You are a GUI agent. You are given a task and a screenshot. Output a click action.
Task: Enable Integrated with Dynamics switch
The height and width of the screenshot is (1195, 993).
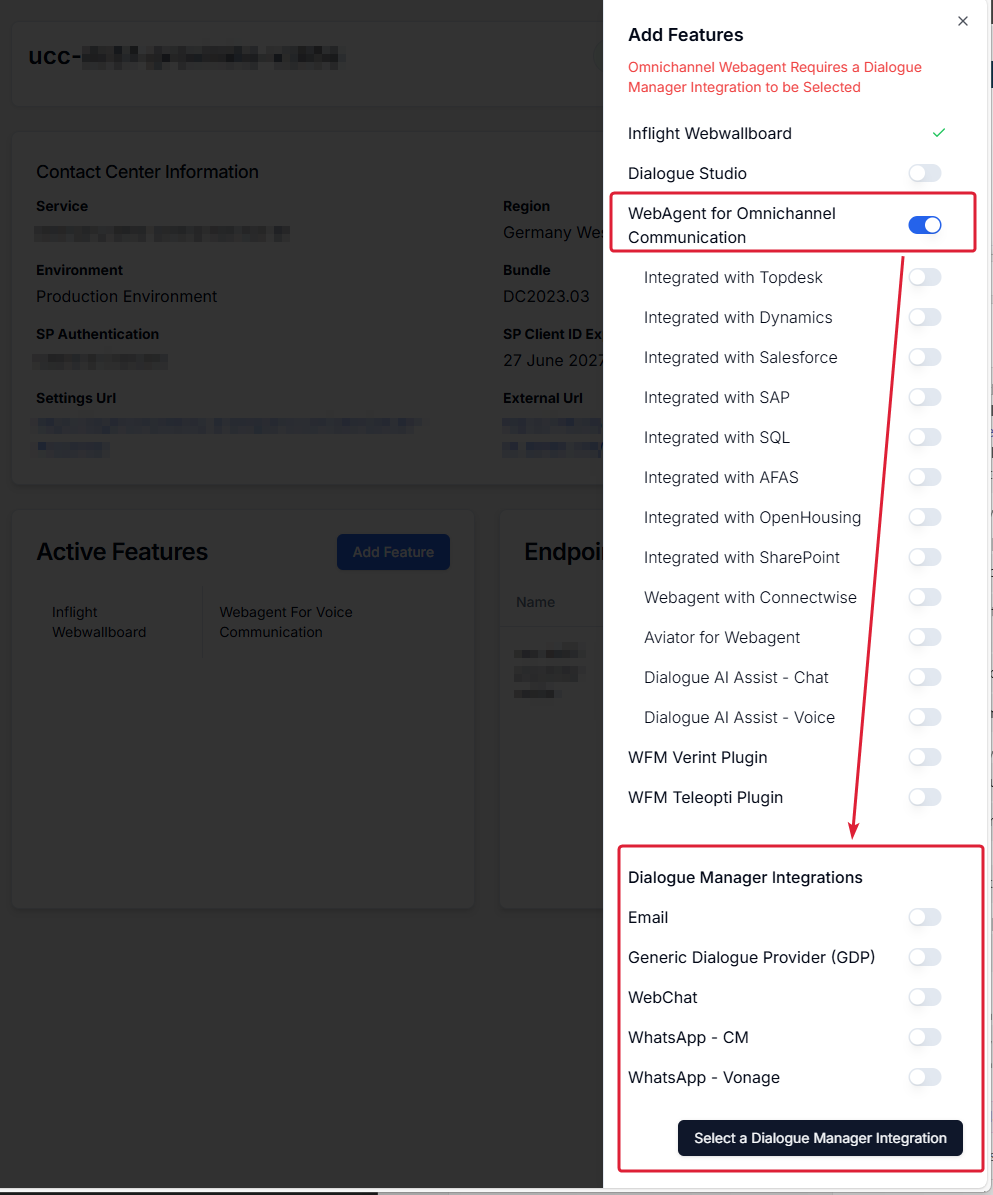(x=924, y=317)
